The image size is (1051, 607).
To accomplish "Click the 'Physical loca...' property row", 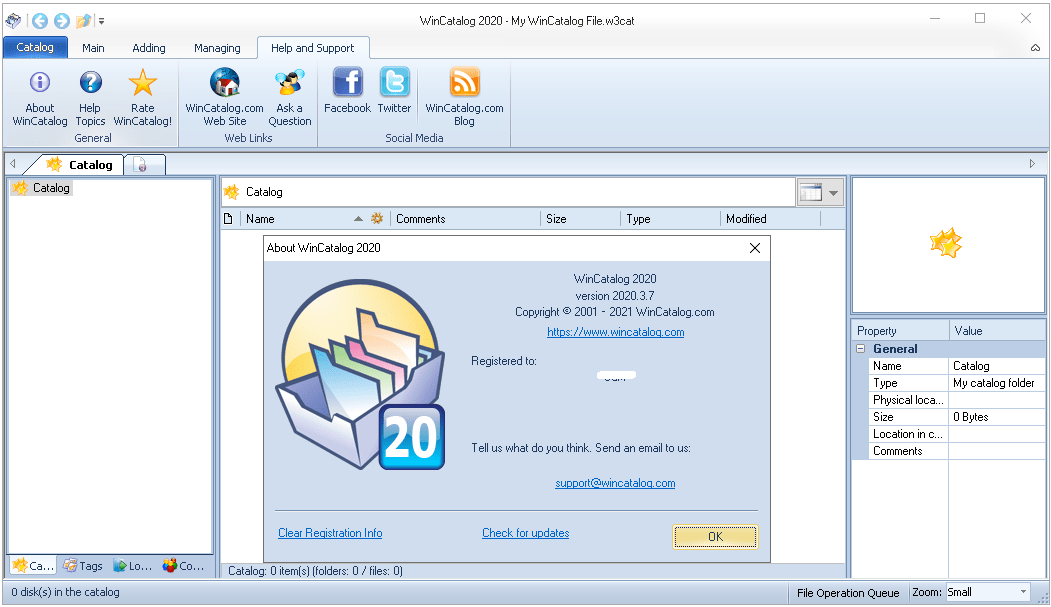I will (956, 399).
